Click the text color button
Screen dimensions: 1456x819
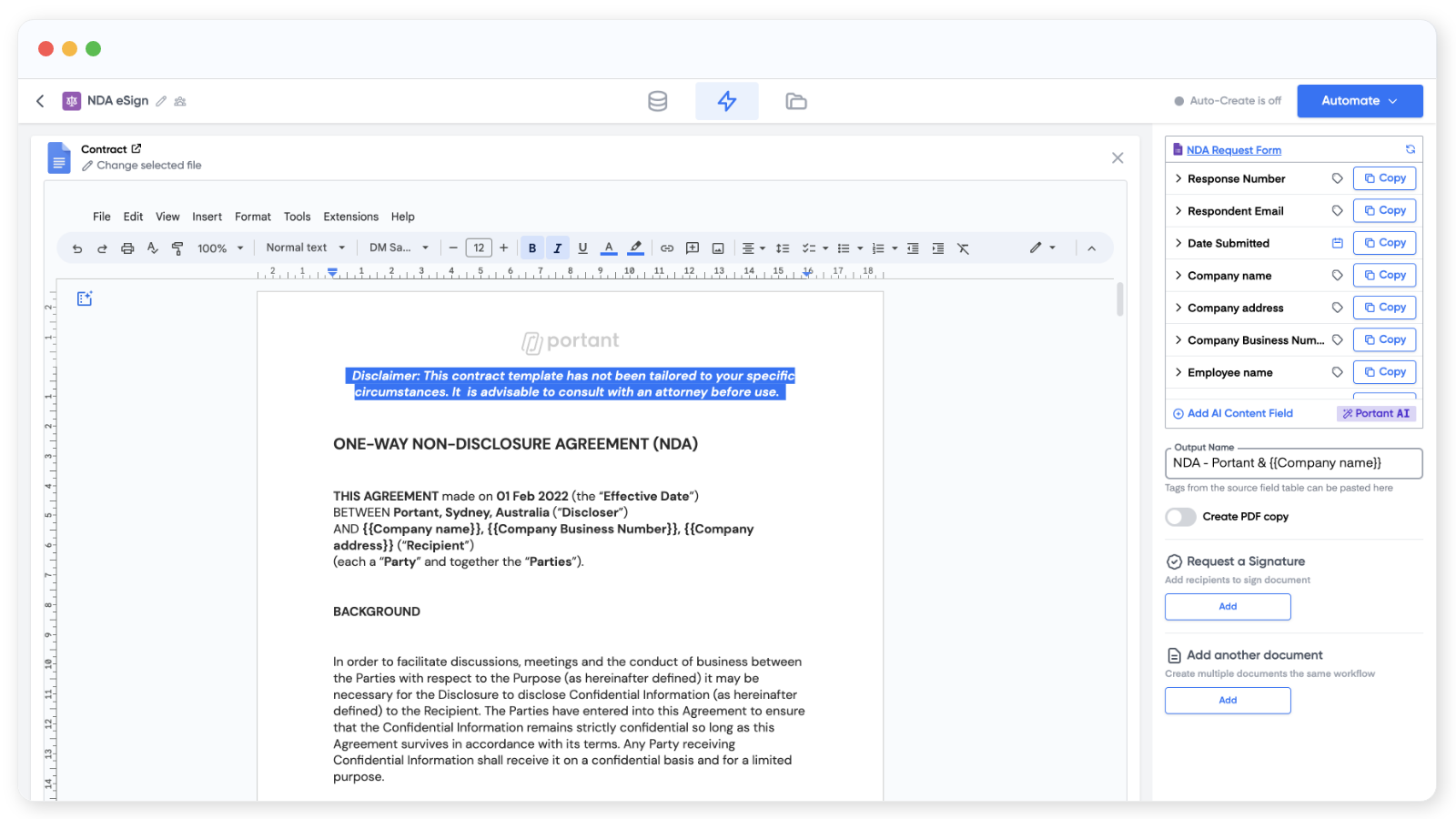(x=609, y=248)
